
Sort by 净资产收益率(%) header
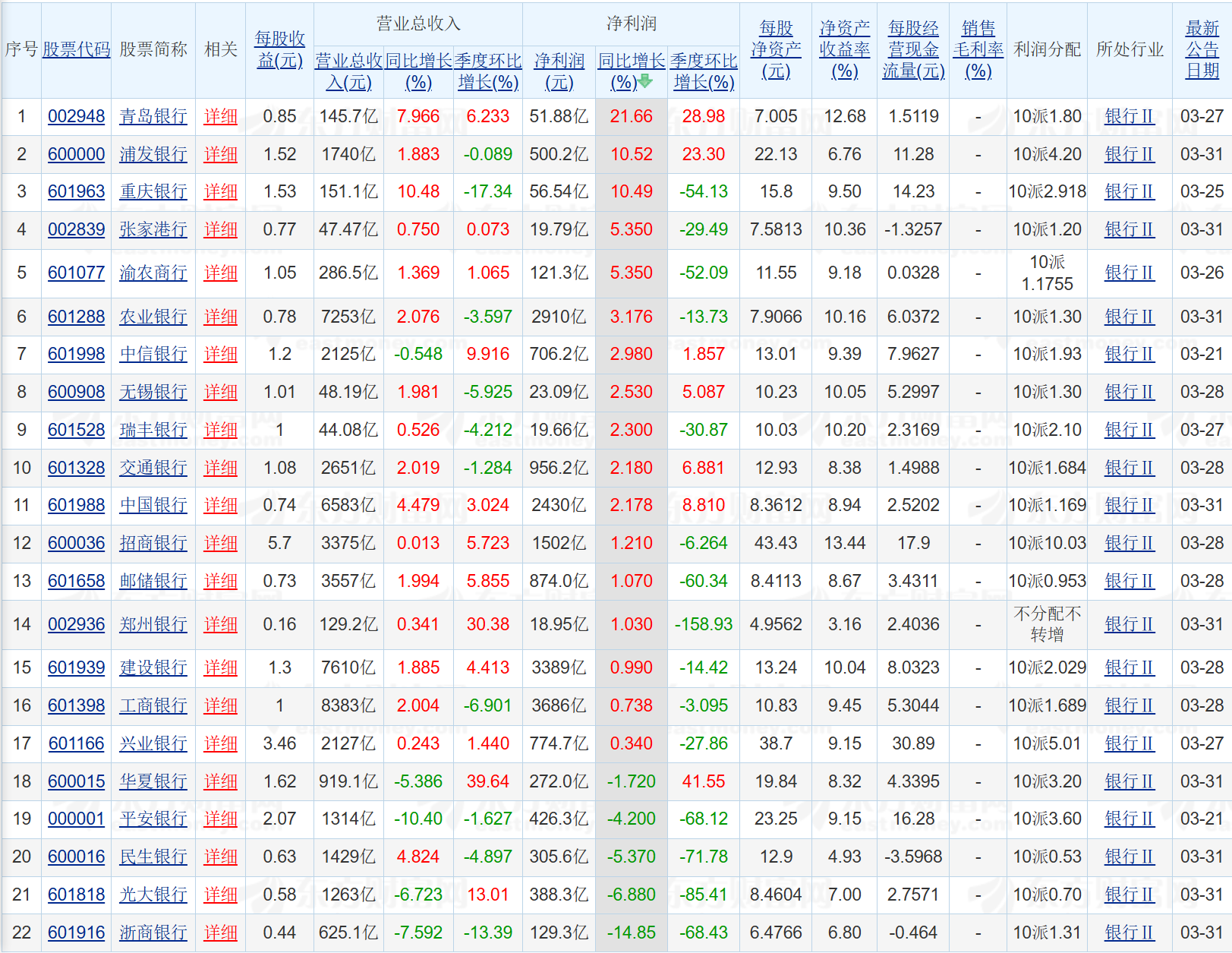click(844, 49)
